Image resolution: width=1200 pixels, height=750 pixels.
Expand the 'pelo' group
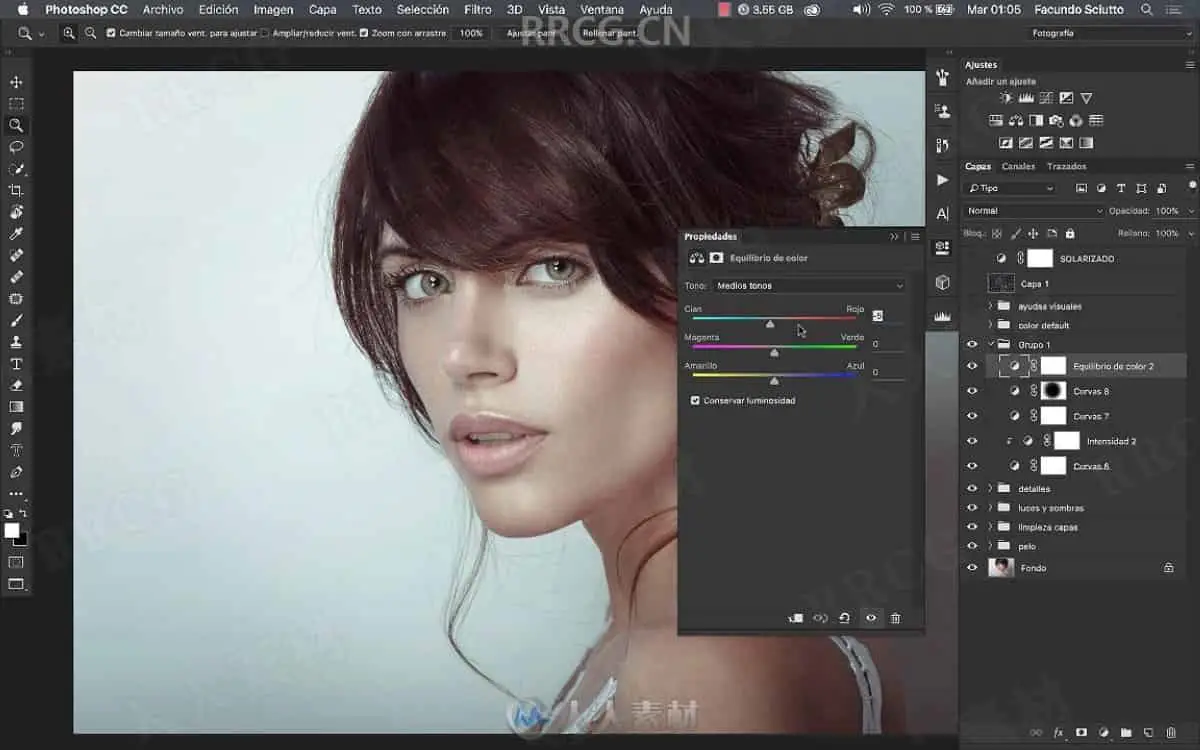[991, 546]
